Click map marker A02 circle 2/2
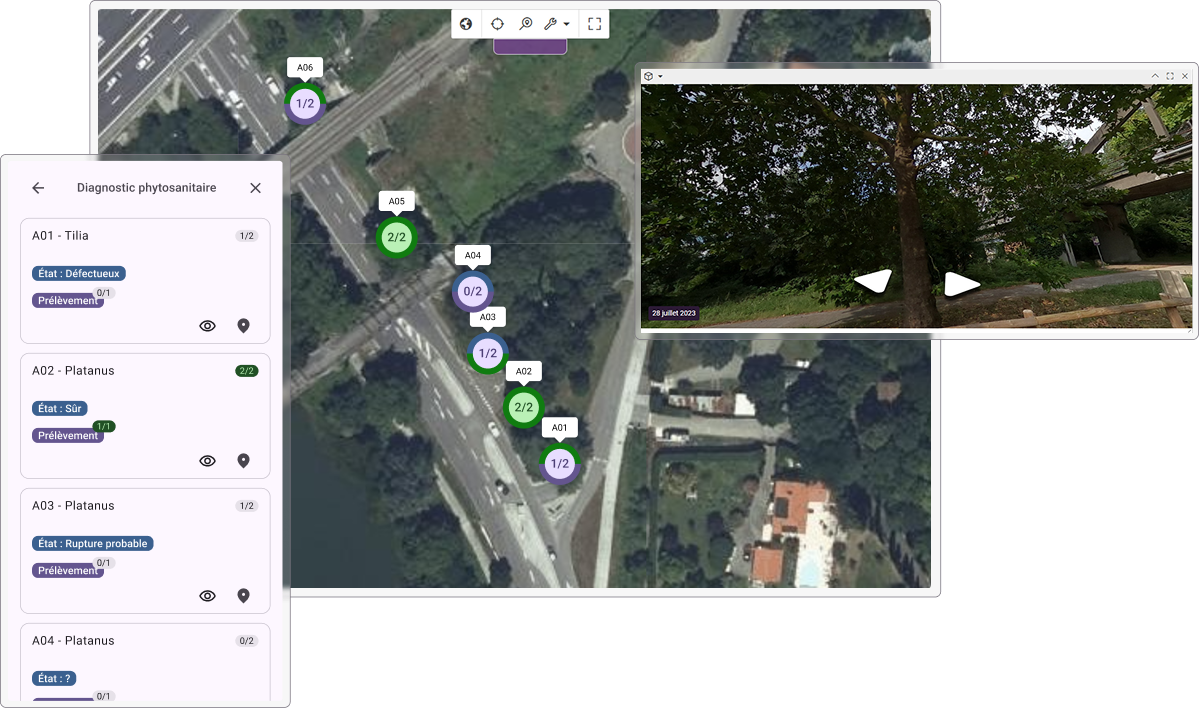Viewport: 1199px width, 708px height. point(524,408)
